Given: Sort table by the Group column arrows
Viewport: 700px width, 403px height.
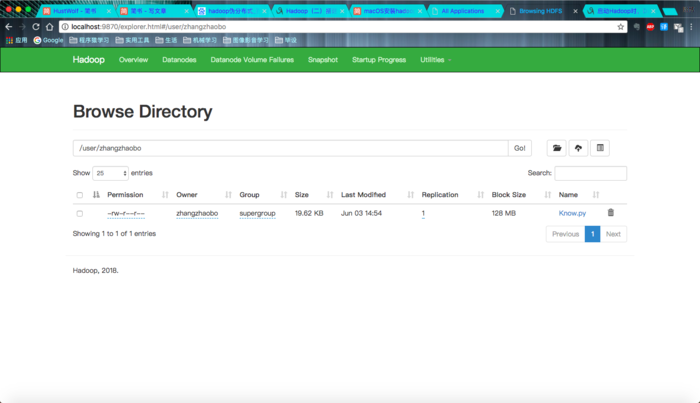Looking at the screenshot, I should tap(284, 195).
